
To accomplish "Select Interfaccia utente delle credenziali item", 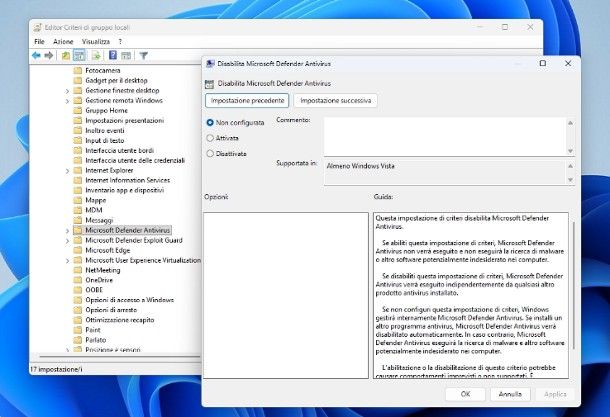I will point(135,161).
